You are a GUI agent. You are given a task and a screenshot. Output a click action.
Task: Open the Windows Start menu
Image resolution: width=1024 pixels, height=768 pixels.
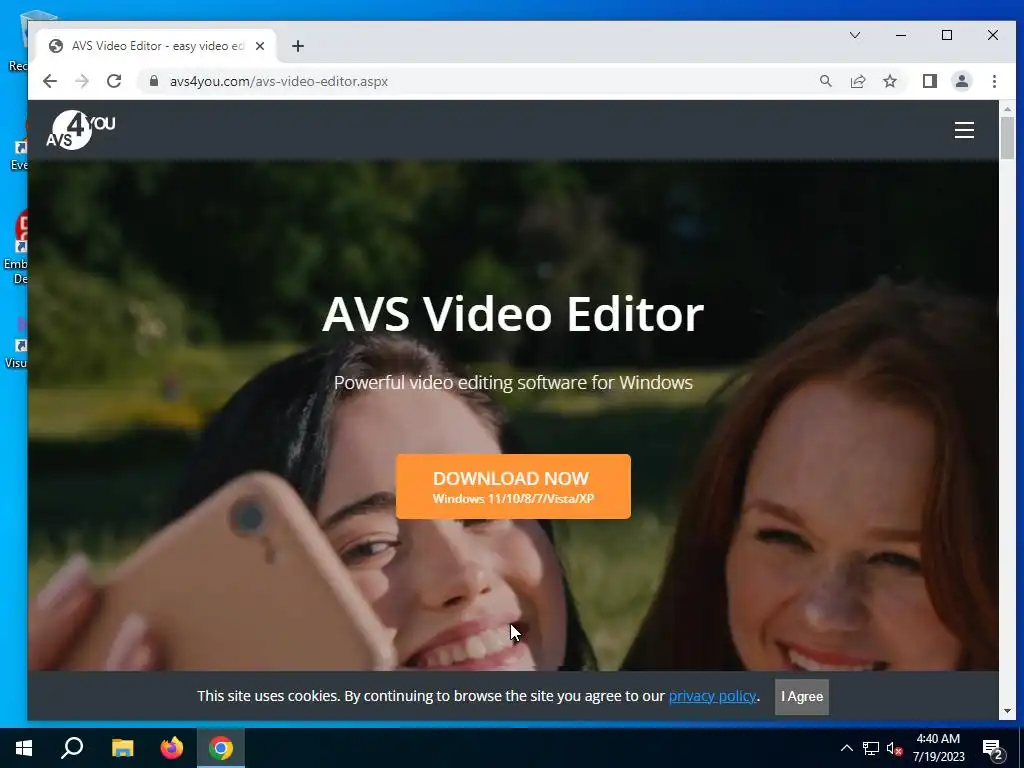click(x=24, y=748)
